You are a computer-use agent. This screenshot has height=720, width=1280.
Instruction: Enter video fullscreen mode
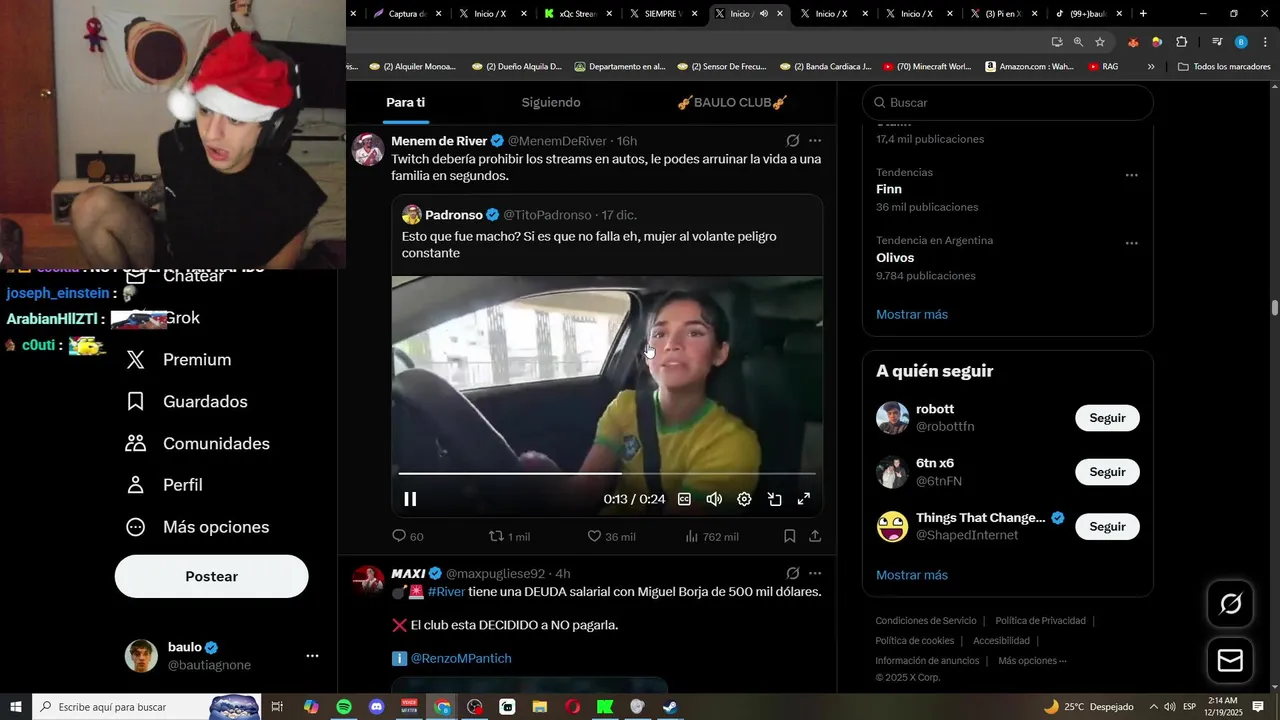click(804, 499)
